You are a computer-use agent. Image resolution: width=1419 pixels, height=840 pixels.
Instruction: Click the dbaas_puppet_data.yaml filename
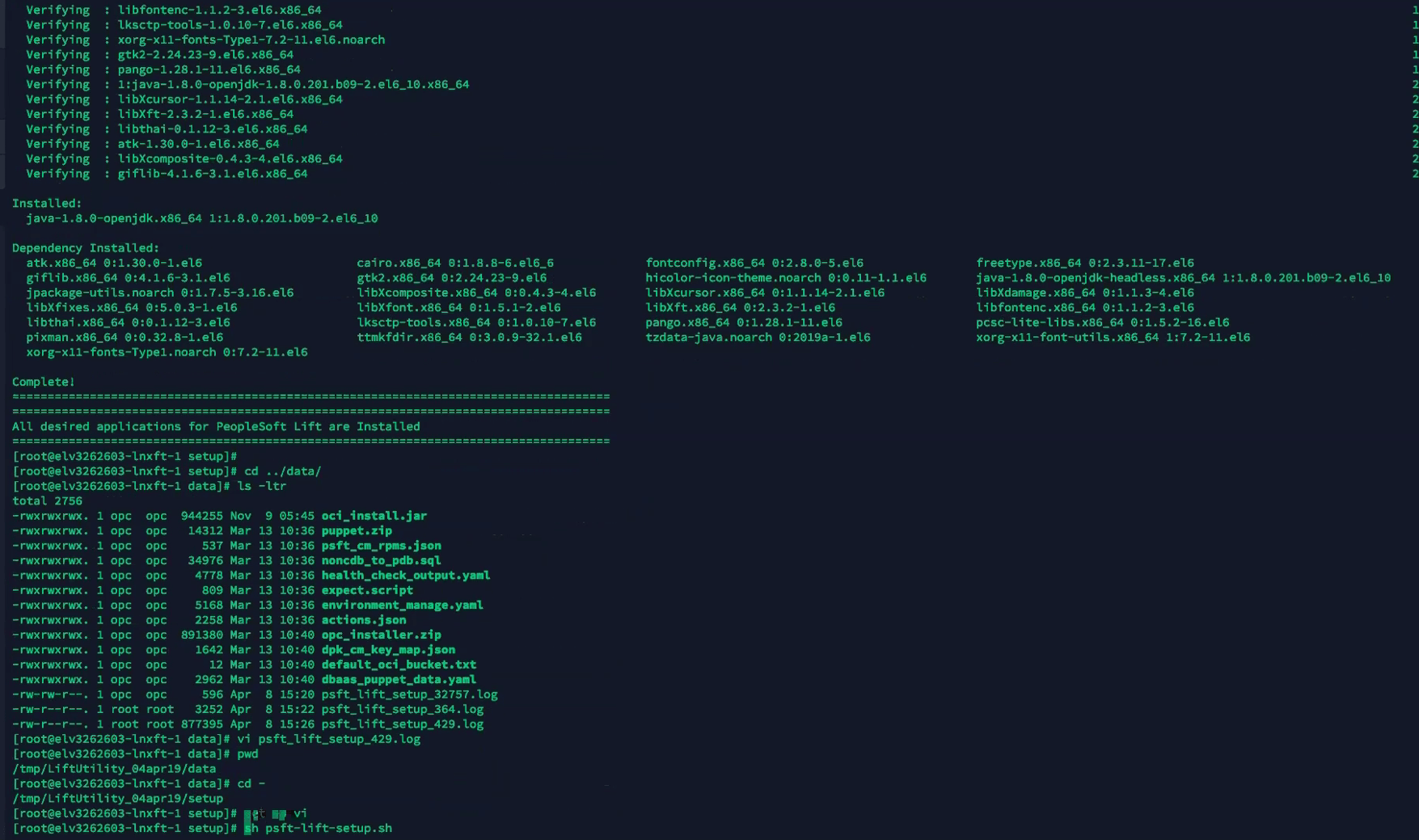(398, 679)
